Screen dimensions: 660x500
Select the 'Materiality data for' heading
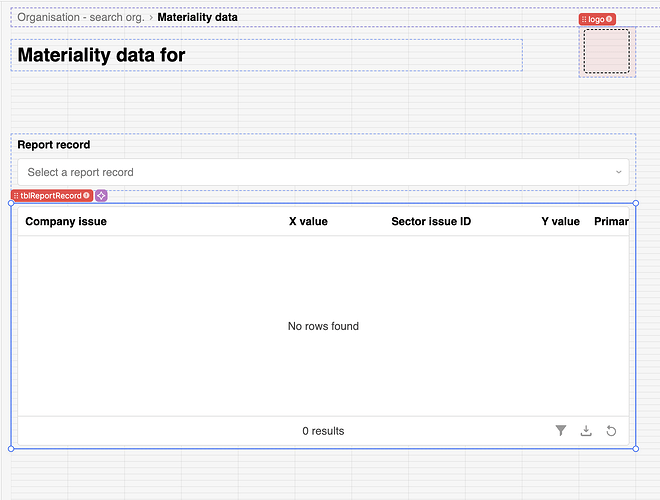point(101,55)
